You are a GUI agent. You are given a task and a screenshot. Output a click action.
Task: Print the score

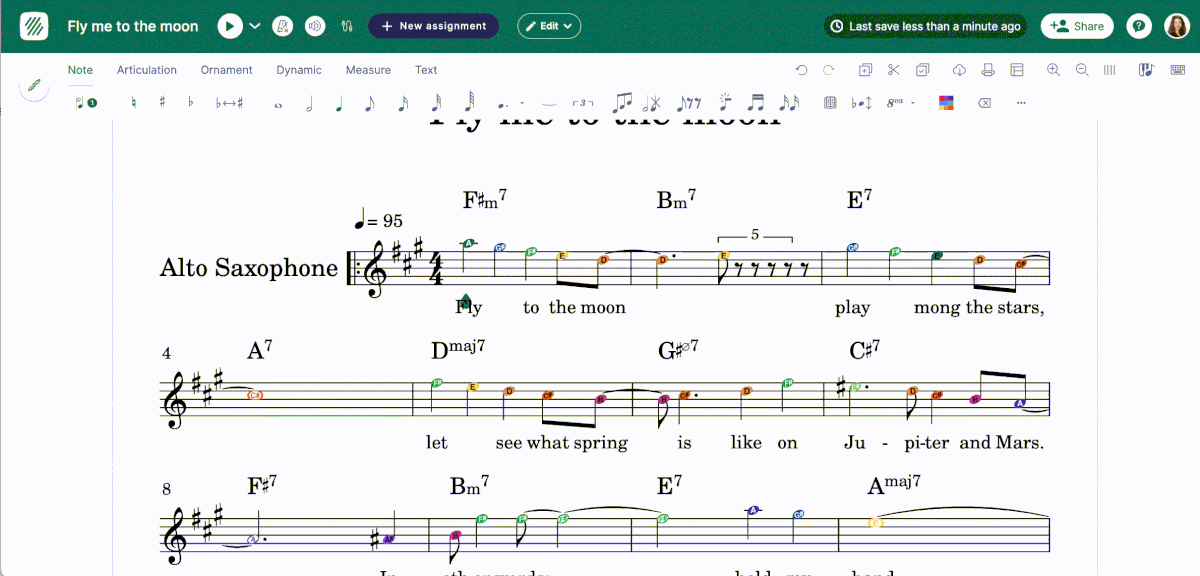pos(988,70)
